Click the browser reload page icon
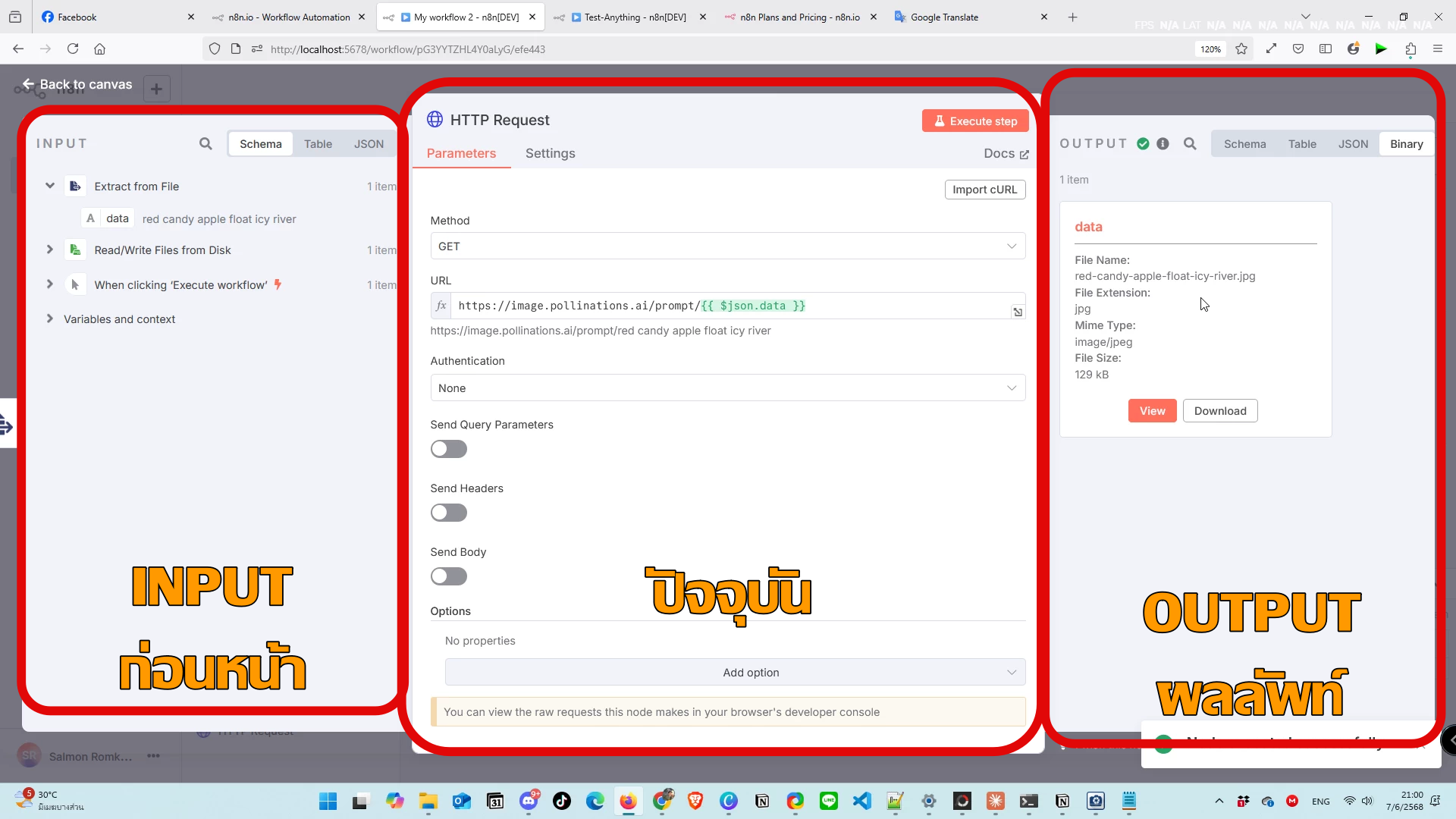 tap(73, 49)
